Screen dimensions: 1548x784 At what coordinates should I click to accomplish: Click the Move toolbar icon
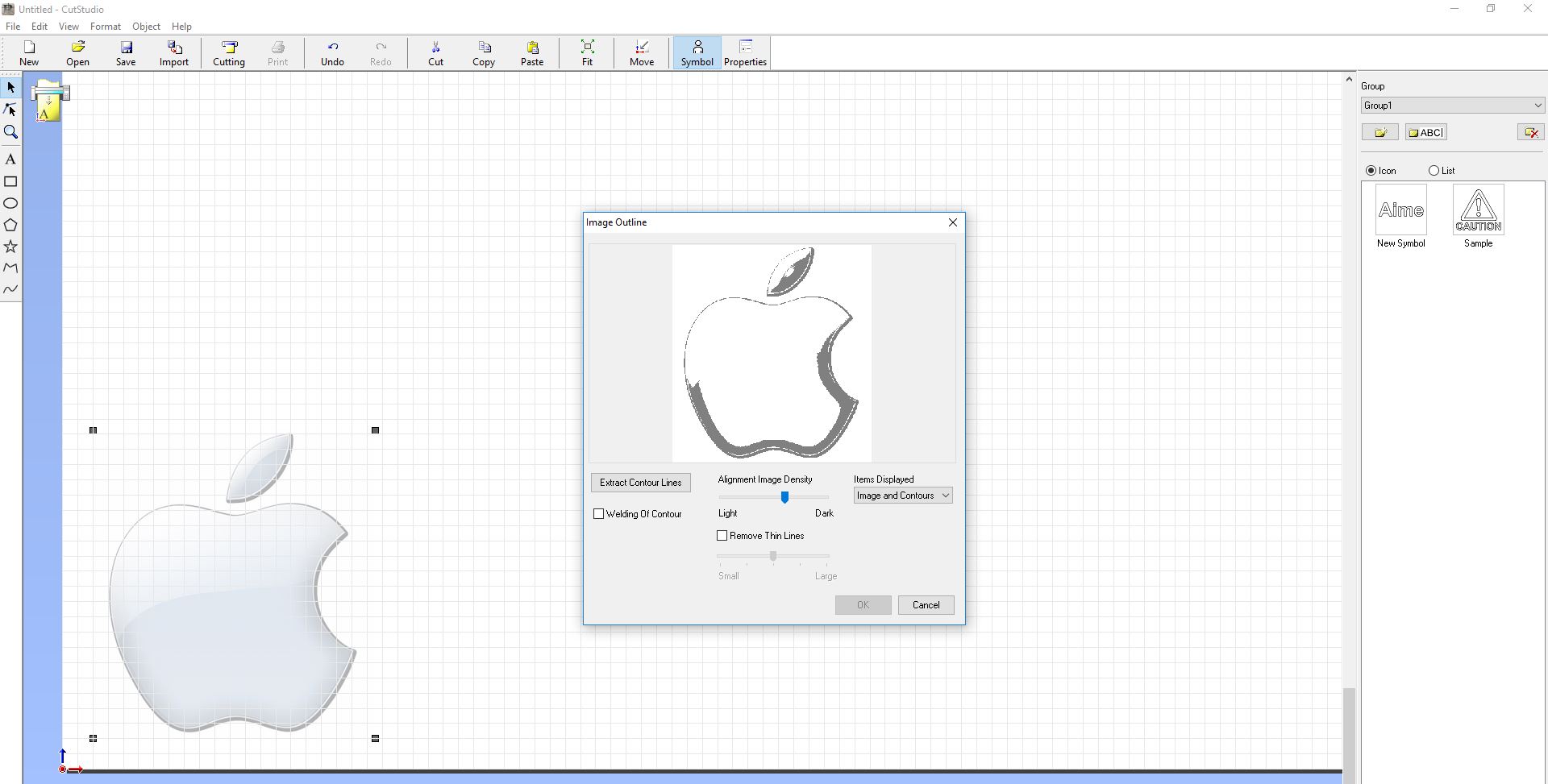pyautogui.click(x=642, y=53)
